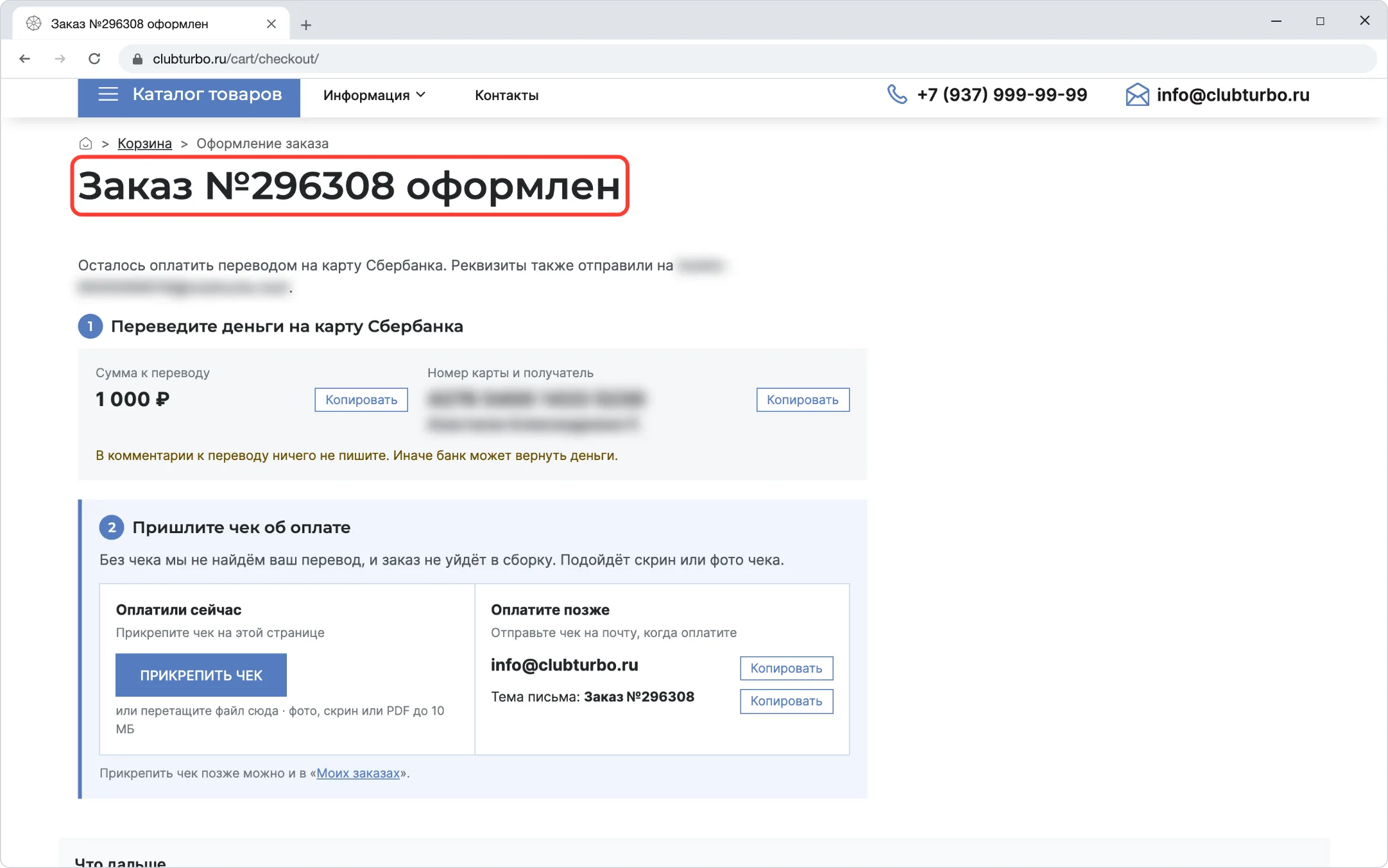Copy the email subject Заказ №296308
The width and height of the screenshot is (1388, 868).
[786, 701]
